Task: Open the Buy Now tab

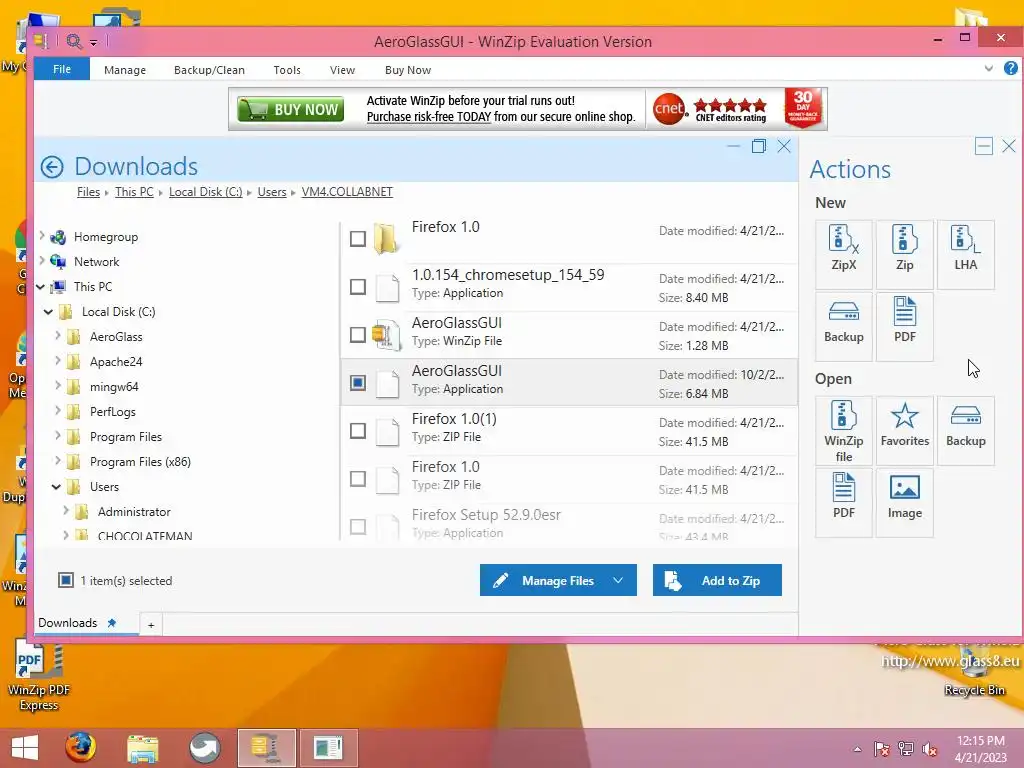Action: click(408, 70)
